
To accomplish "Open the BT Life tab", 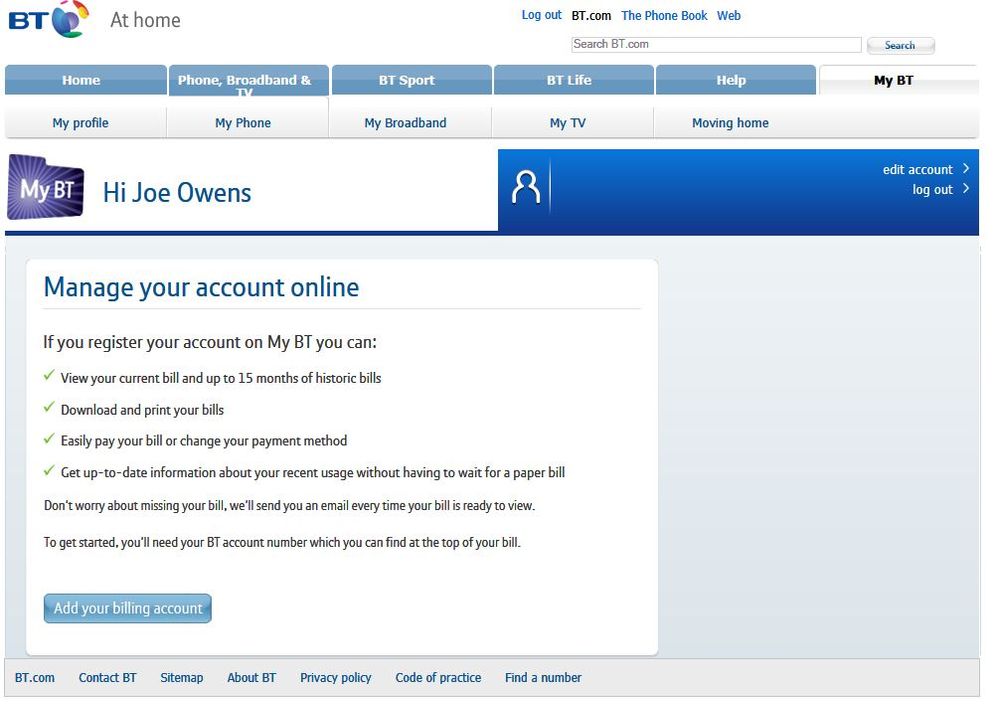I will pos(569,80).
